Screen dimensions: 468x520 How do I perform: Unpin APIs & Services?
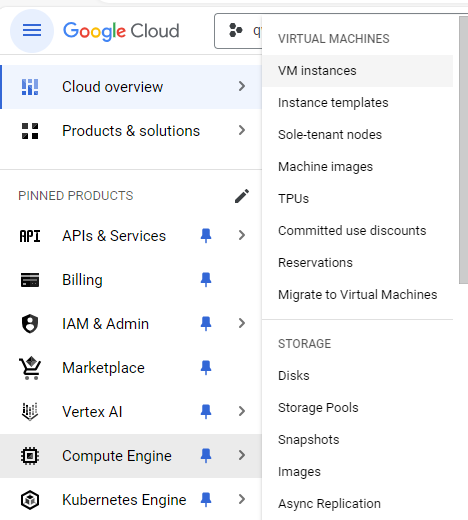click(x=206, y=236)
